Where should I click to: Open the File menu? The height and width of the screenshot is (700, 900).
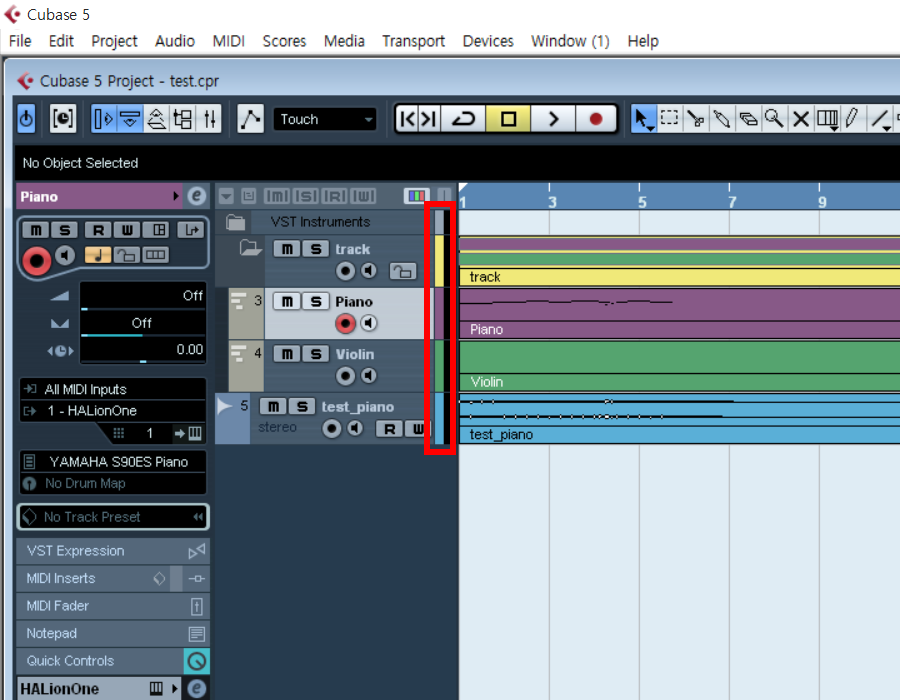click(x=20, y=41)
